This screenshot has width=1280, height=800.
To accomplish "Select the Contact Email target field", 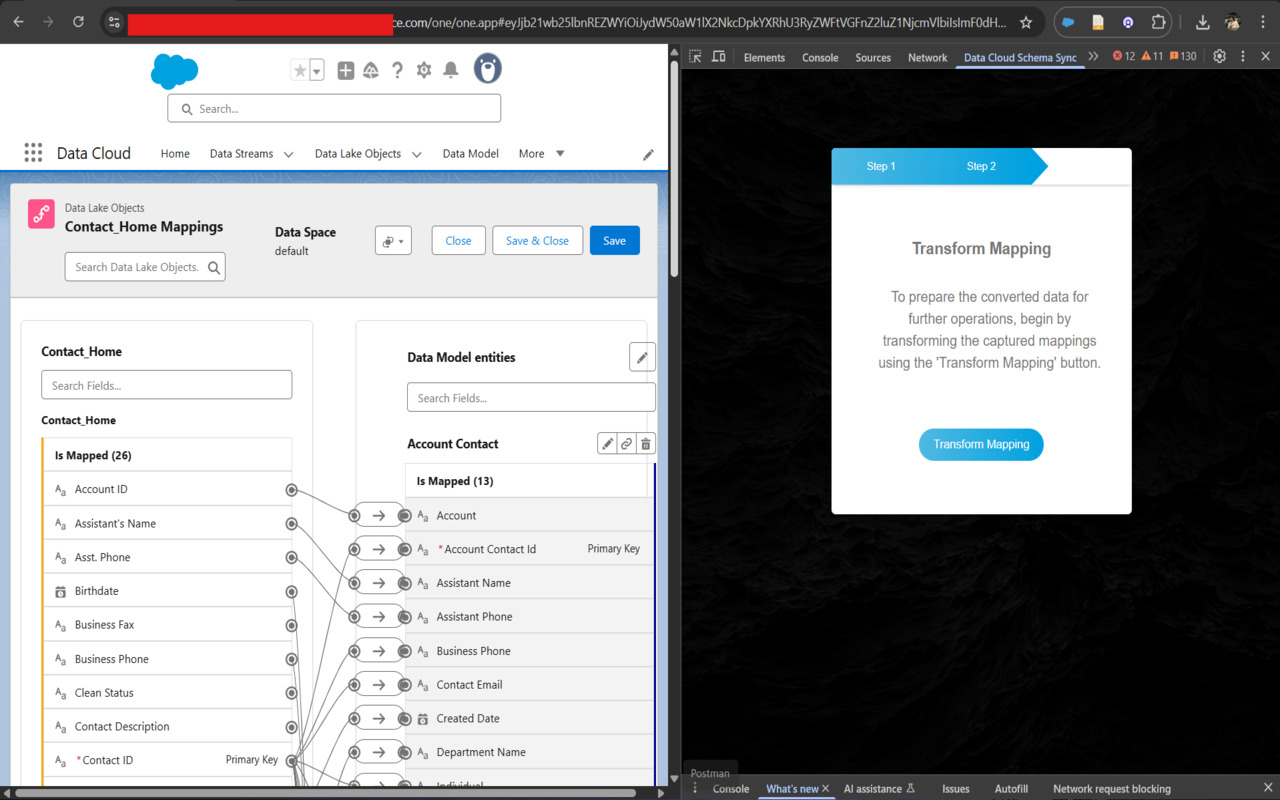I will 529,684.
